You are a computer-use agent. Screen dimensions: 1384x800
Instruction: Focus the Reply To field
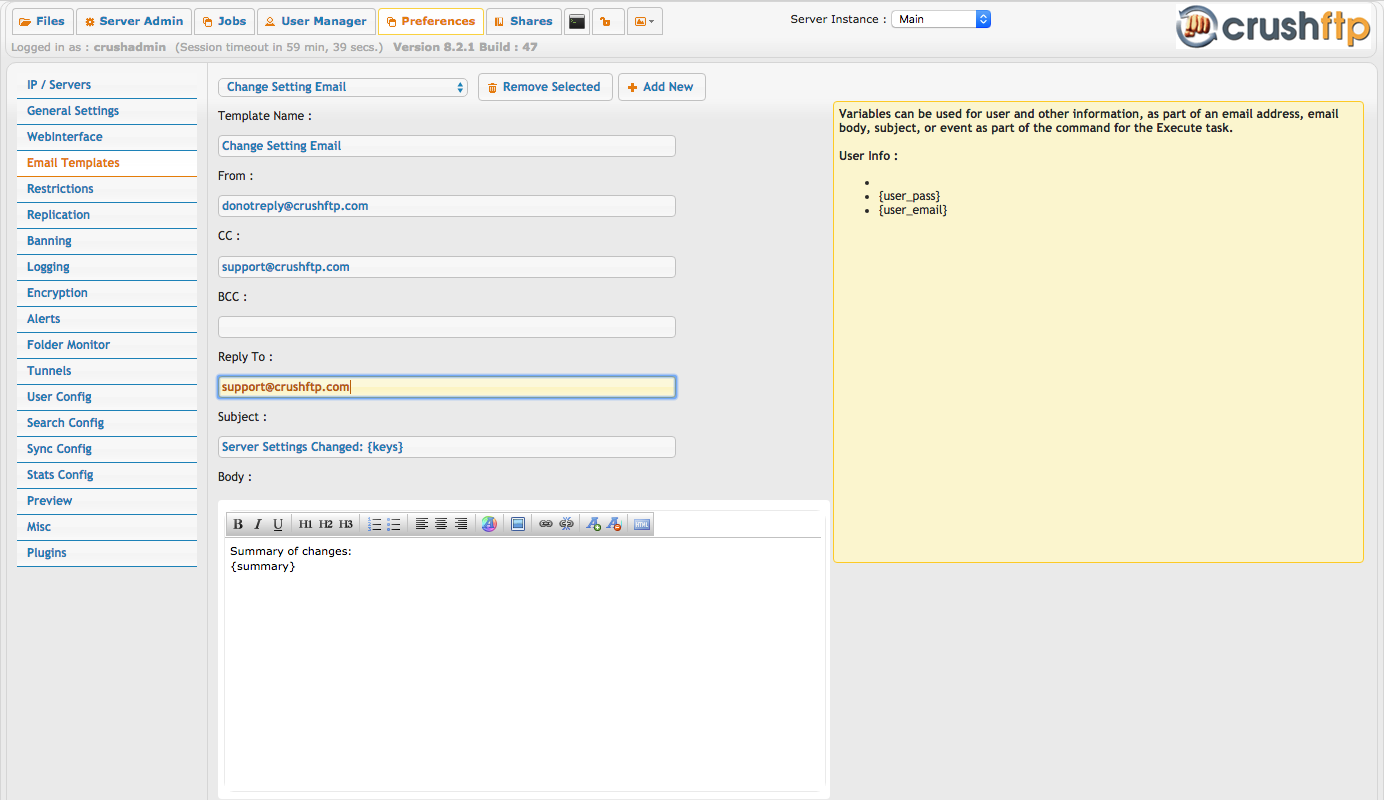(x=447, y=387)
